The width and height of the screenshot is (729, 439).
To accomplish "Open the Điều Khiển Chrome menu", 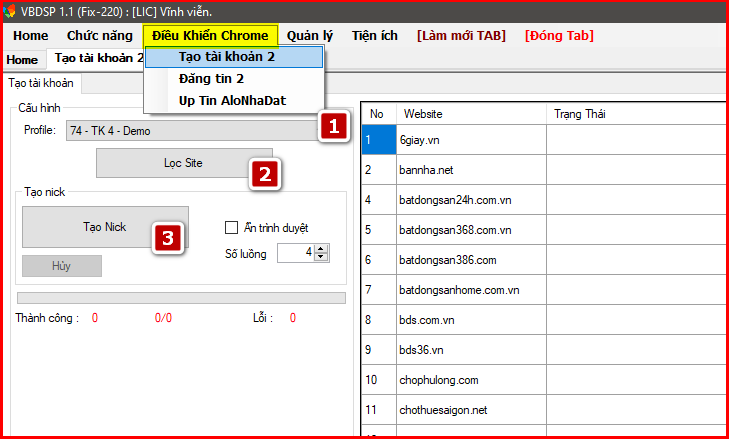I will coord(210,35).
